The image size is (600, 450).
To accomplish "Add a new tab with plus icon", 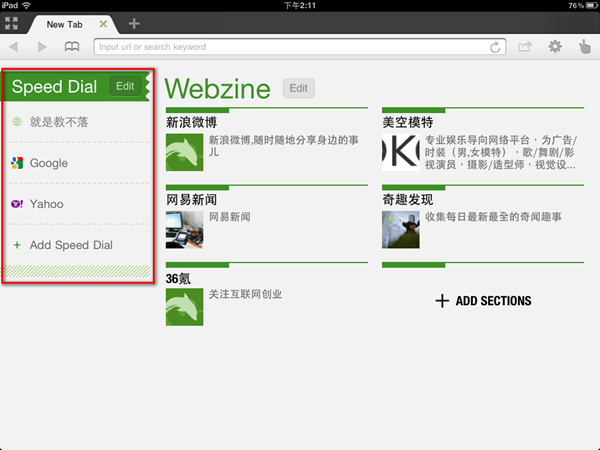I will tap(134, 24).
